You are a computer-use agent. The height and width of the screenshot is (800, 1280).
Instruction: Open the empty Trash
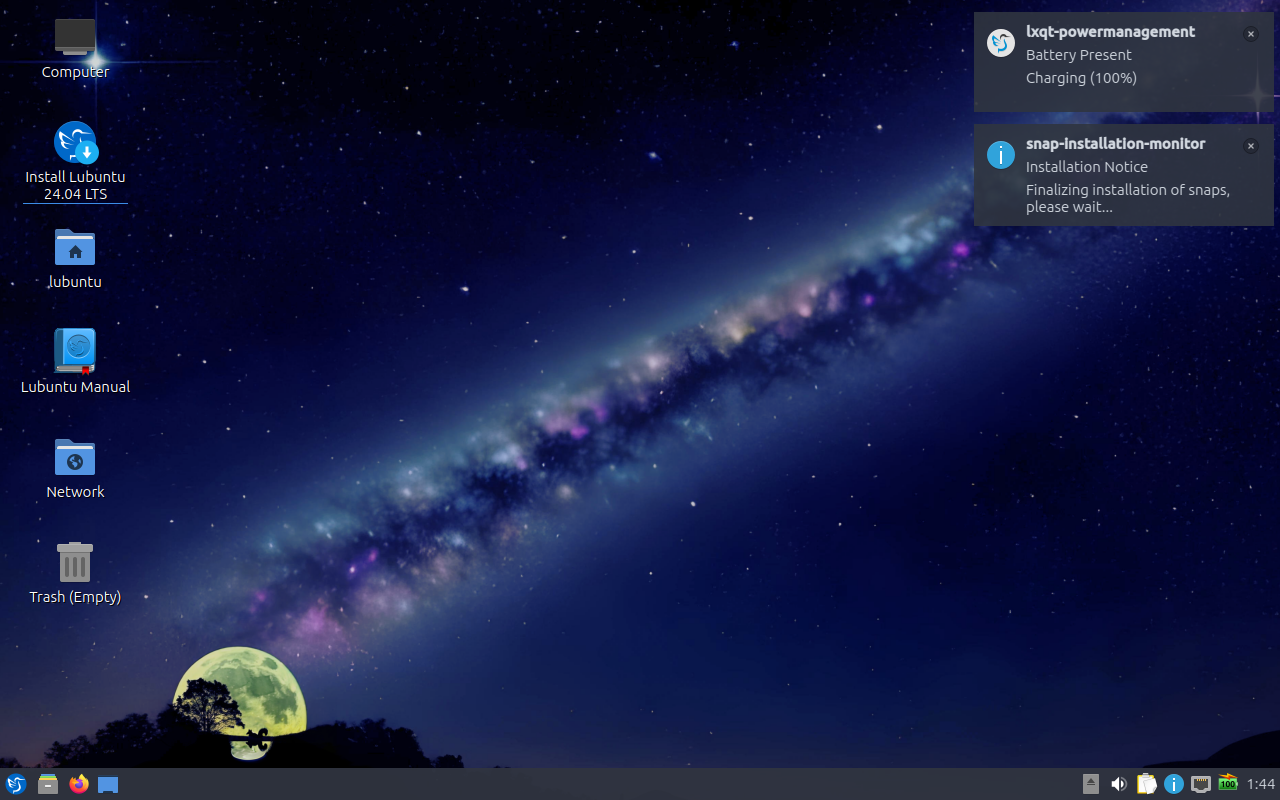coord(75,560)
